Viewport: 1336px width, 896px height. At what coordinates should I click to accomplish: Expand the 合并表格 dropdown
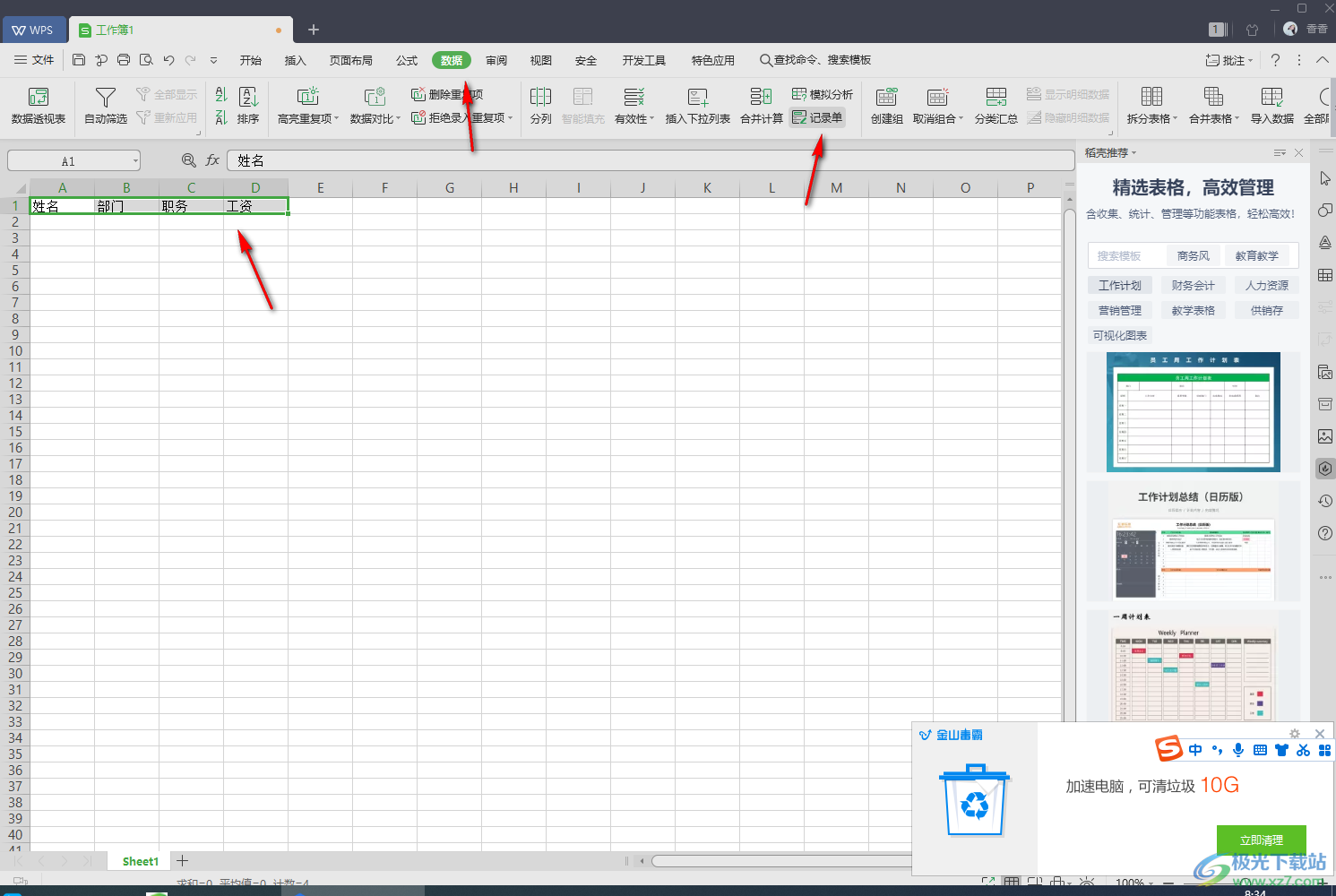[1237, 118]
